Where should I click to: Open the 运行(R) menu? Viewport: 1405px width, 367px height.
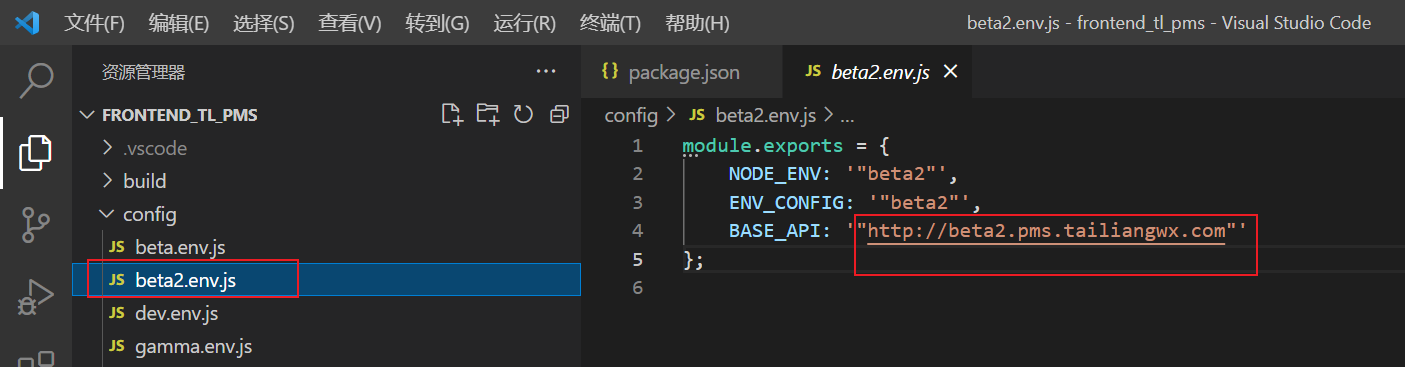[x=524, y=23]
